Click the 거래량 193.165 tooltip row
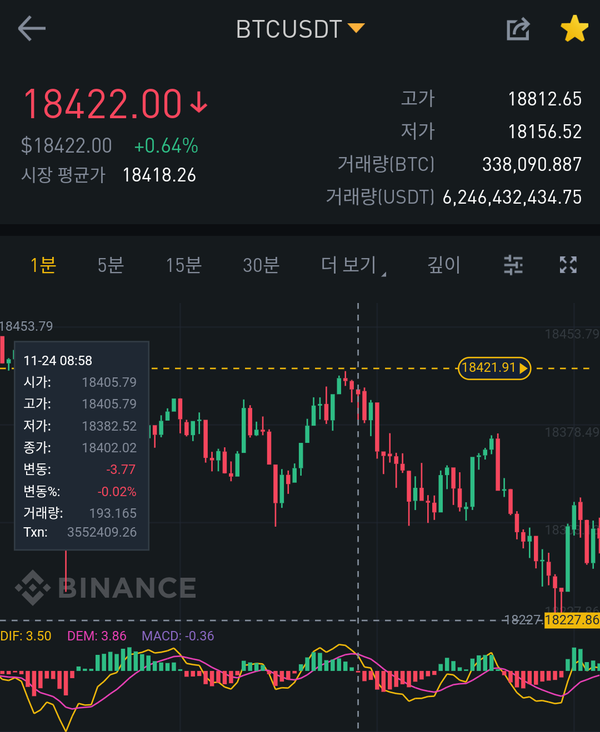The image size is (600, 732). 80,513
